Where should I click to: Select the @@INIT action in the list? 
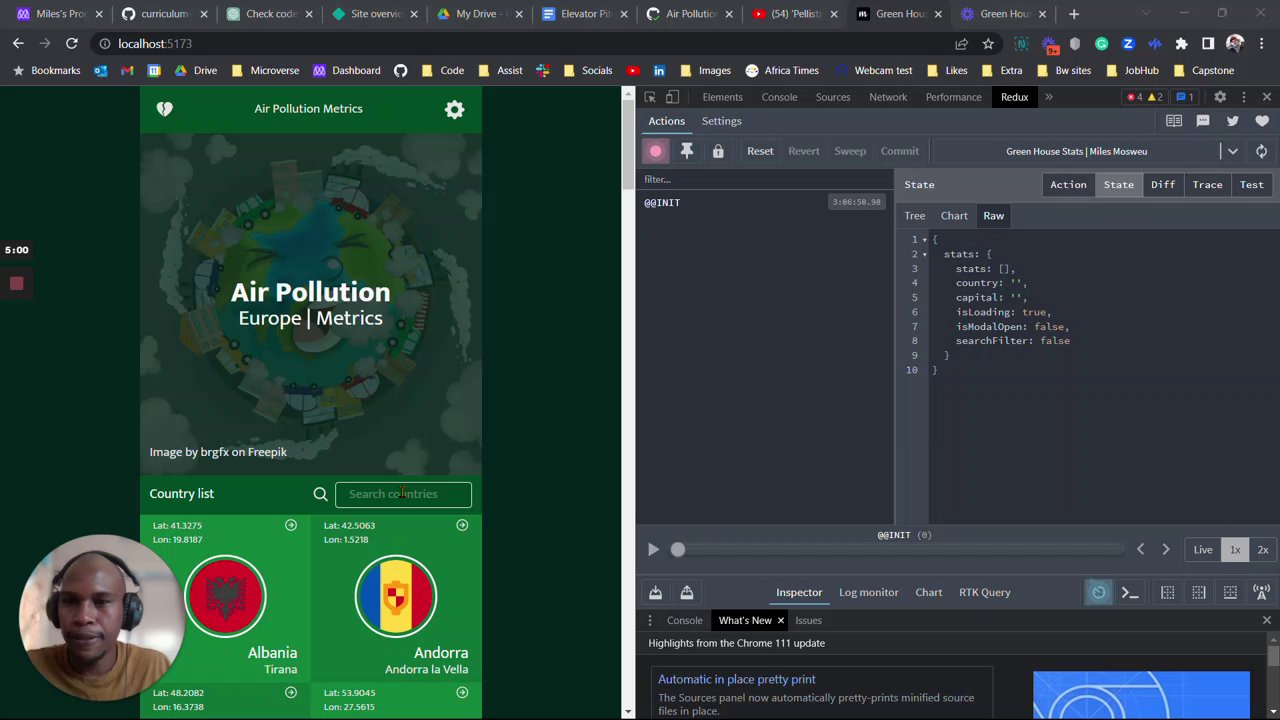click(764, 202)
